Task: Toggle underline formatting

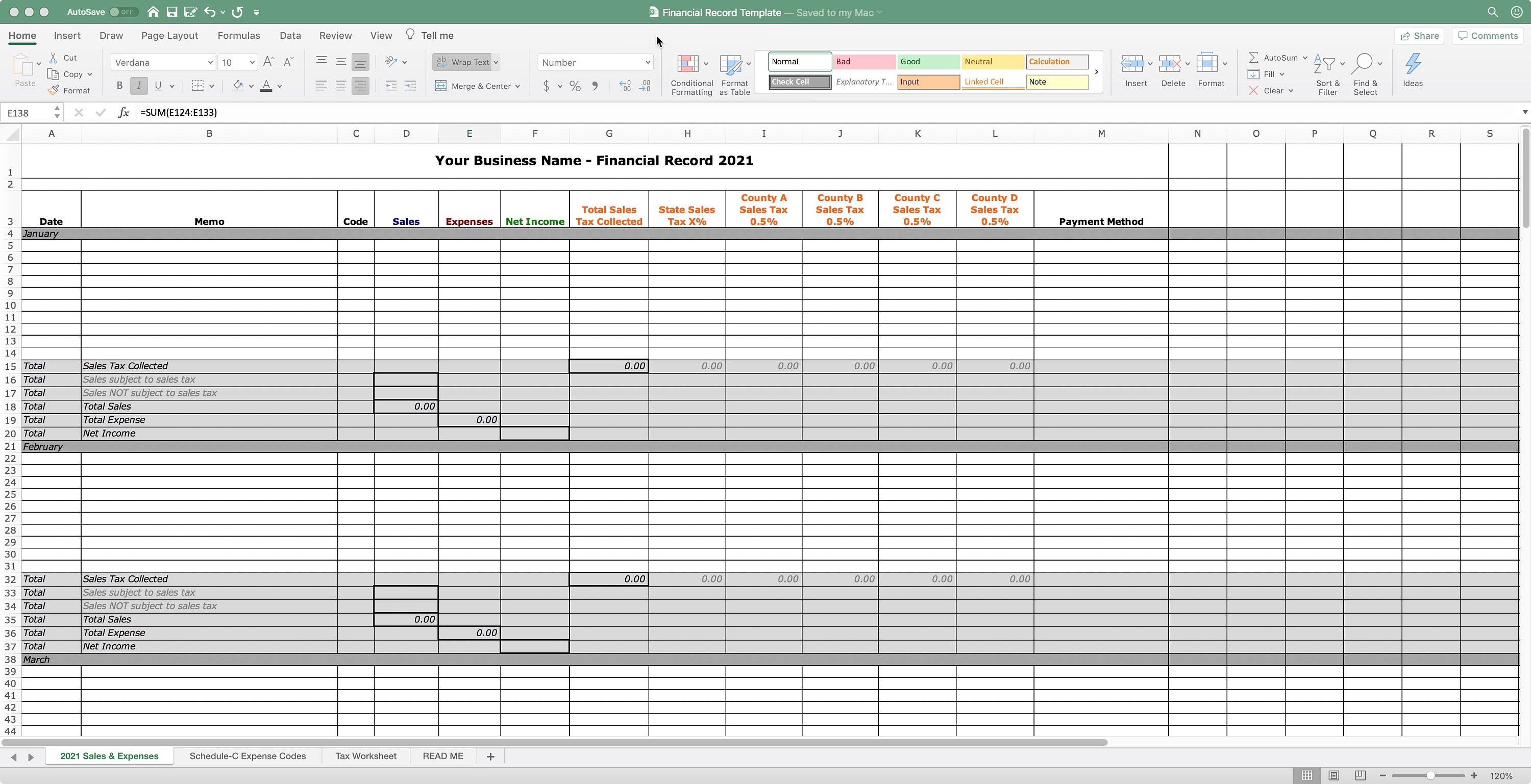Action: click(x=158, y=86)
